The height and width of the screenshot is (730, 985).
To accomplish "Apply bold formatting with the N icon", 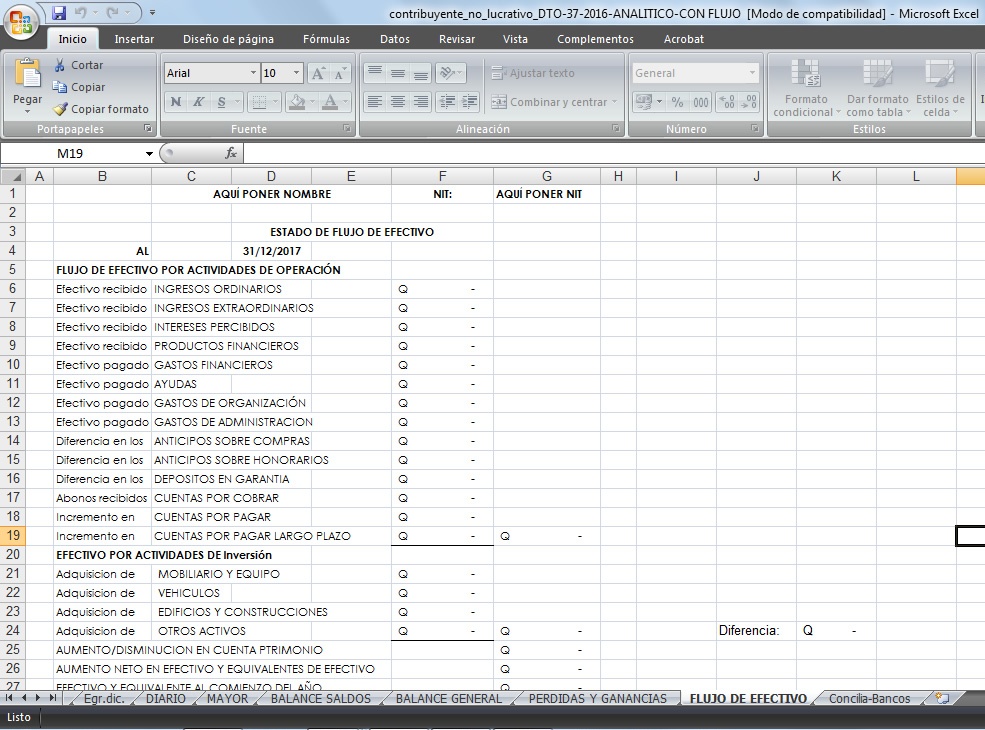I will [x=175, y=100].
